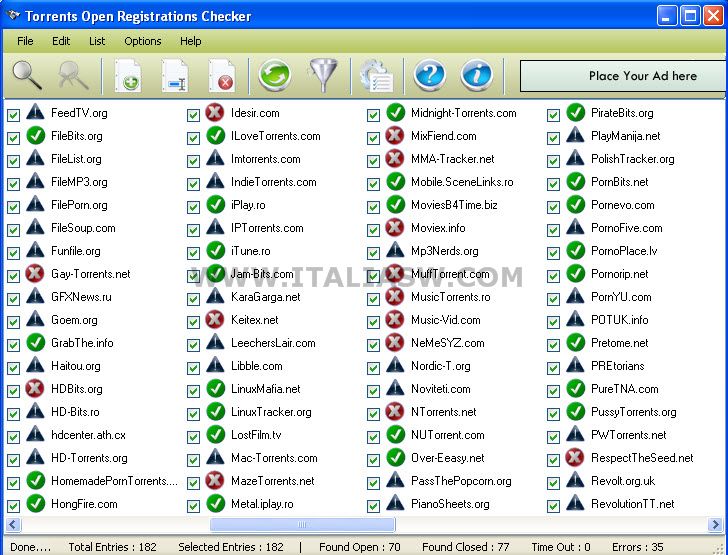Screen dimensions: 728x555
Task: Click the Errors : 35 status text
Action: click(638, 547)
